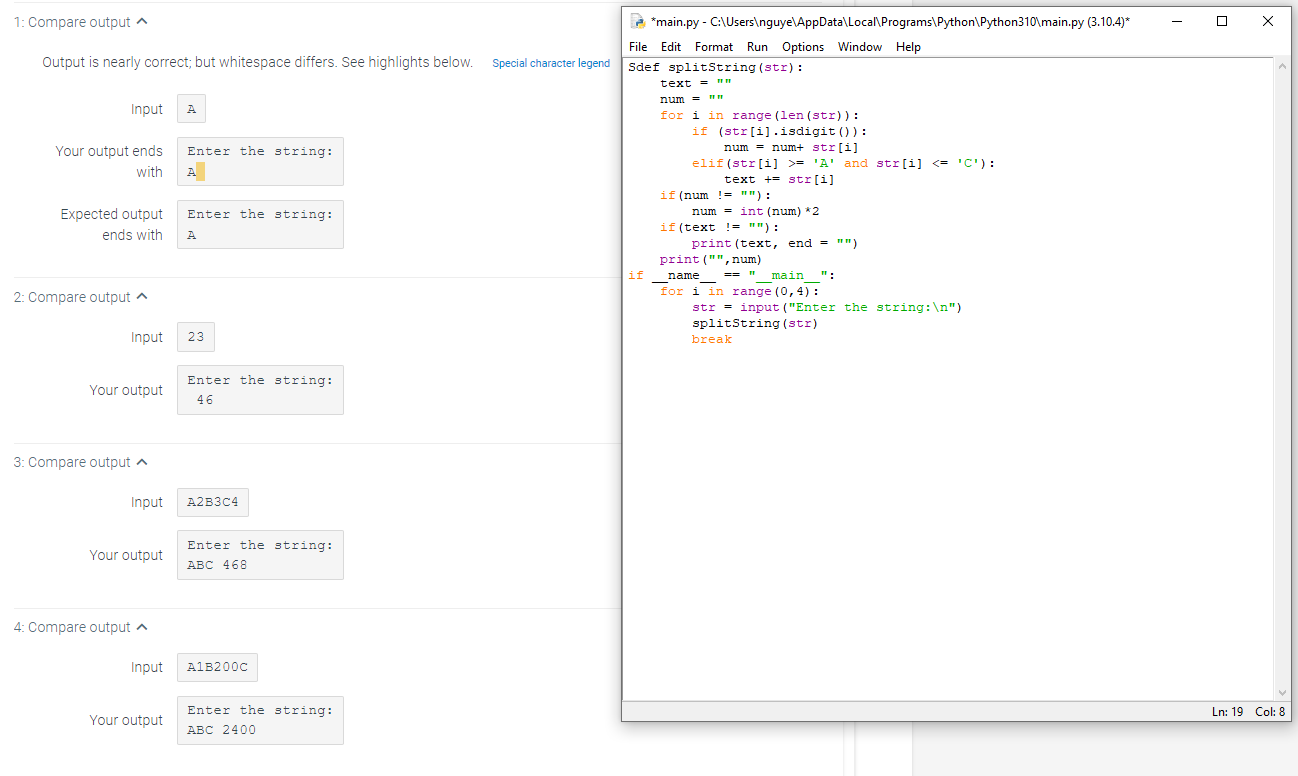The height and width of the screenshot is (776, 1298).
Task: Click the vertical scrollbar in the code editor
Action: 1282,380
